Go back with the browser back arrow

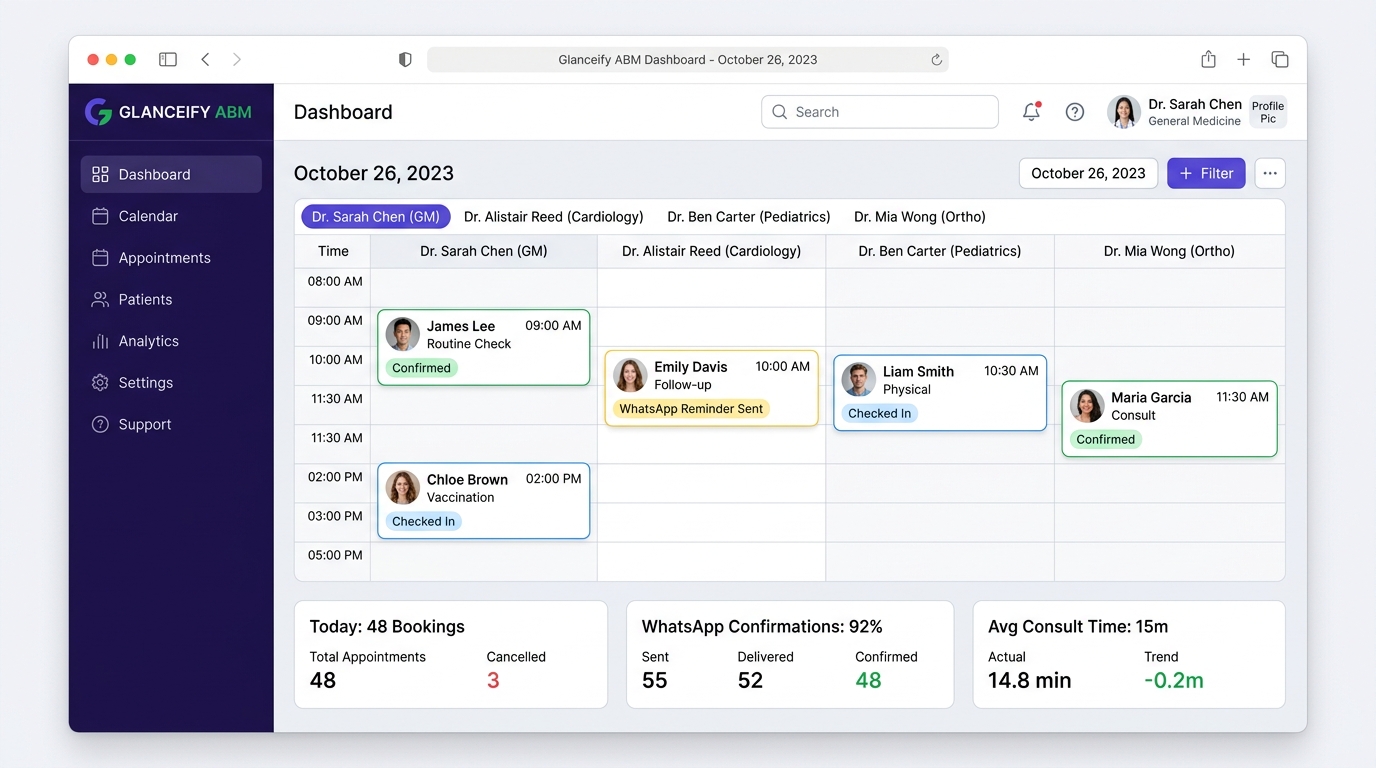coord(205,60)
